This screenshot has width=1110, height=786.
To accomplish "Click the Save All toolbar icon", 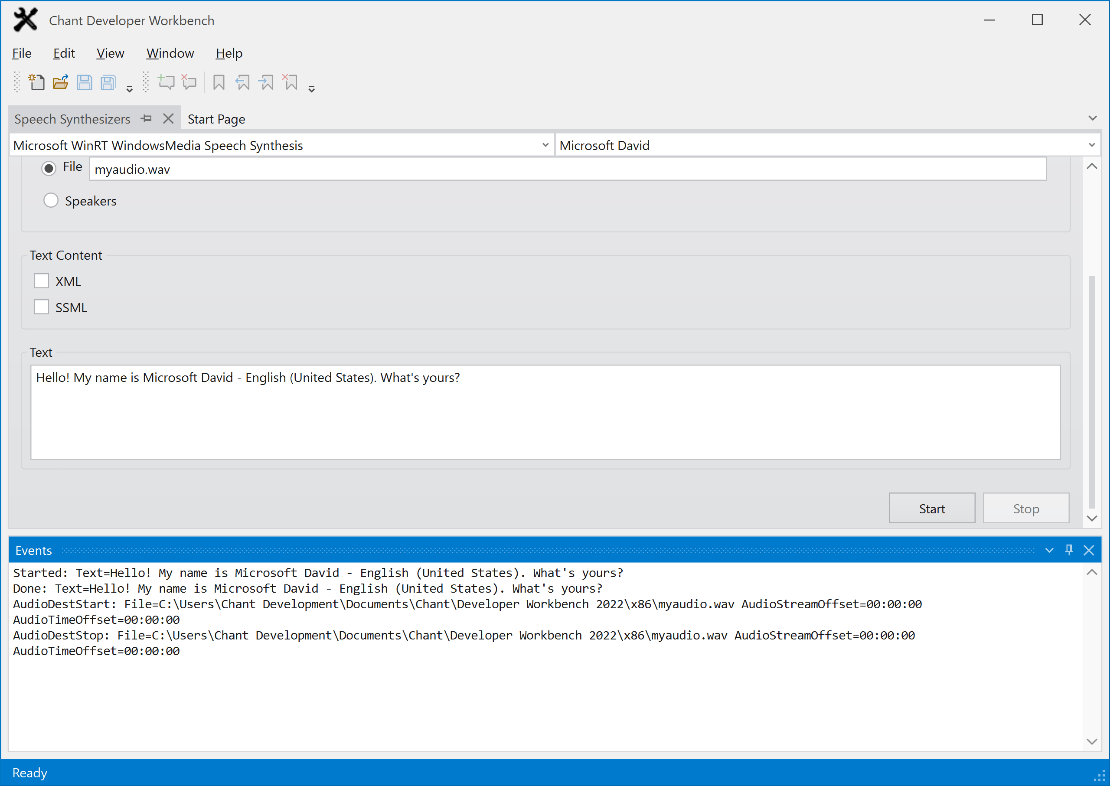I will 108,83.
